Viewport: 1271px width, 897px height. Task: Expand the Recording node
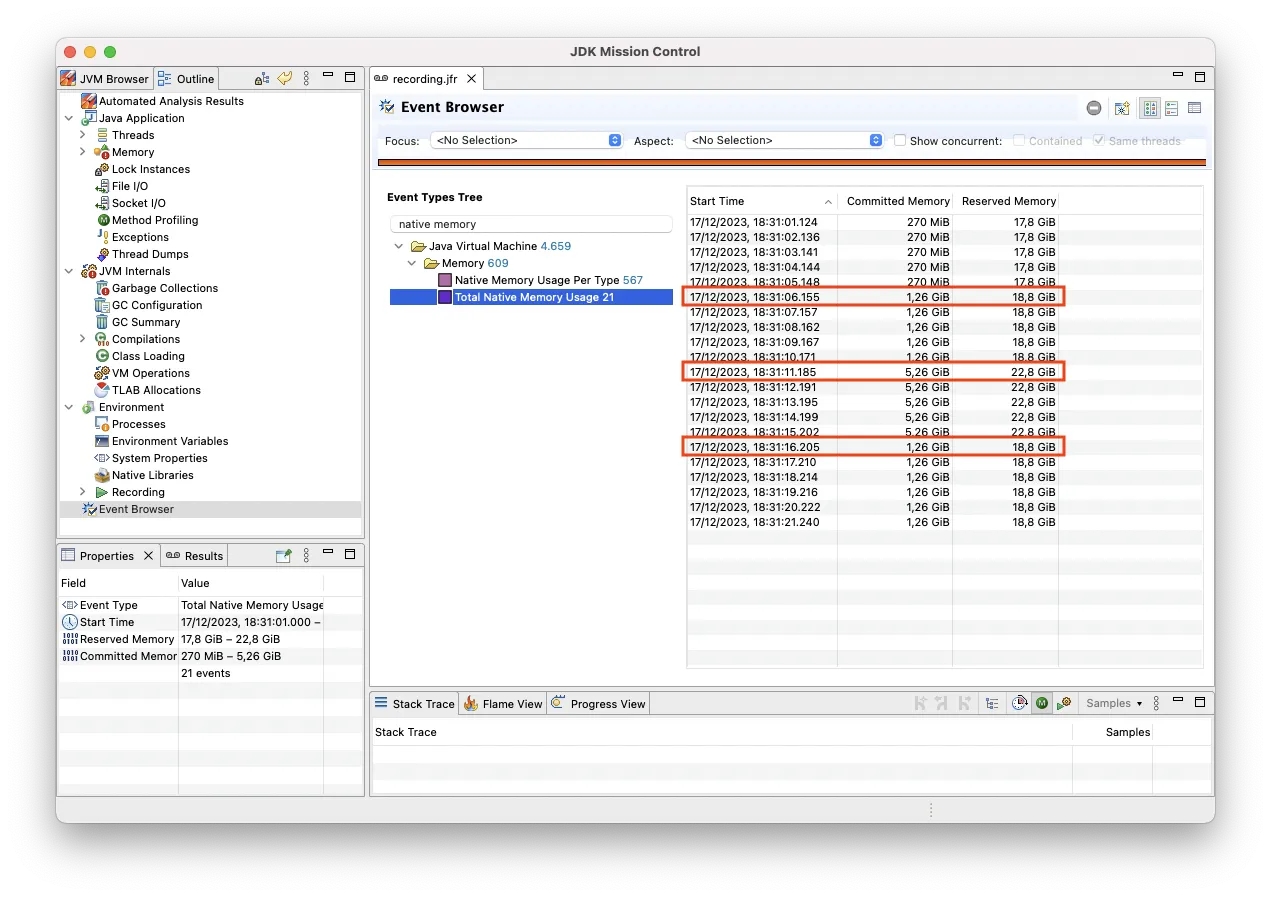point(83,492)
